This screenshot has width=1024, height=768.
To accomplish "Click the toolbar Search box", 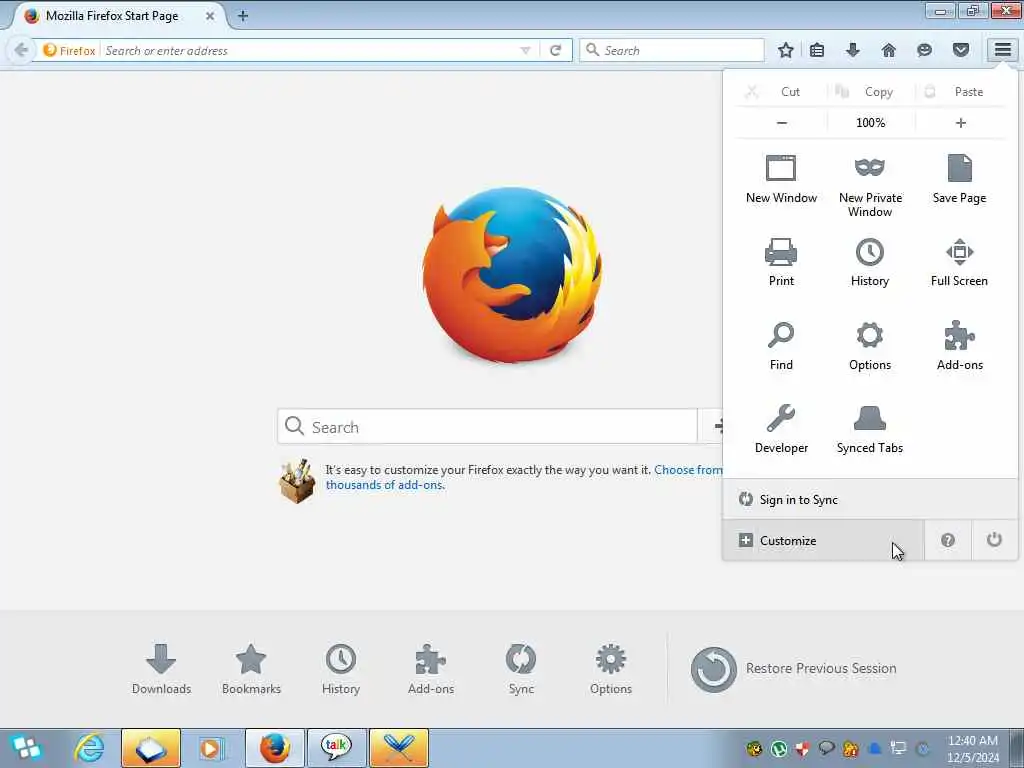I will click(672, 50).
